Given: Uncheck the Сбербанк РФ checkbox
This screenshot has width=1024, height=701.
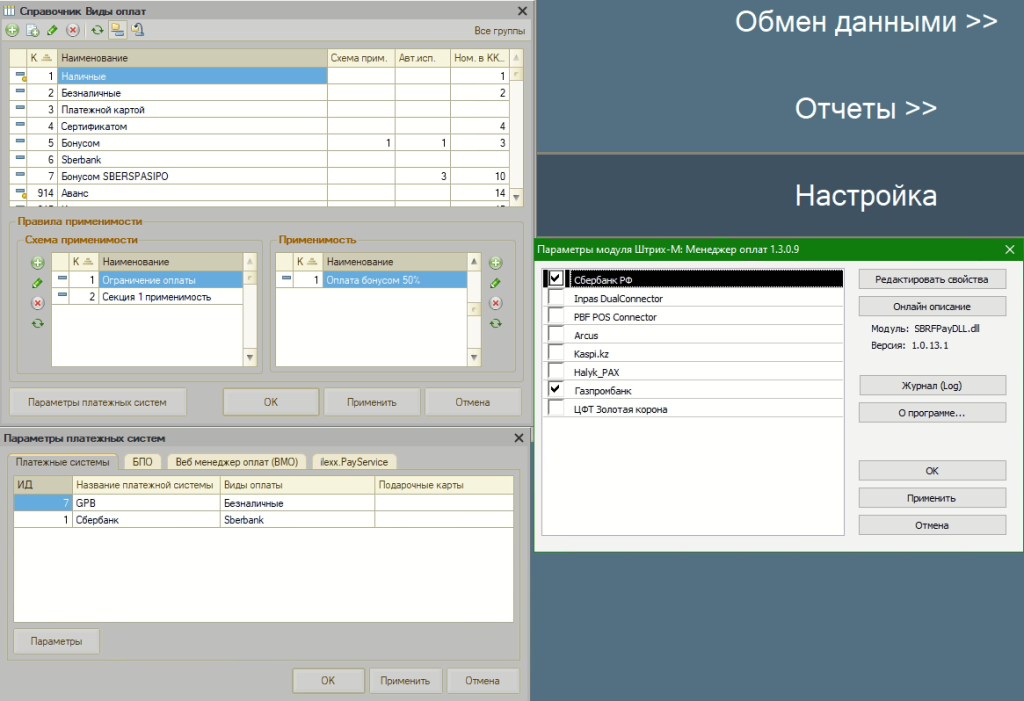Looking at the screenshot, I should click(556, 278).
